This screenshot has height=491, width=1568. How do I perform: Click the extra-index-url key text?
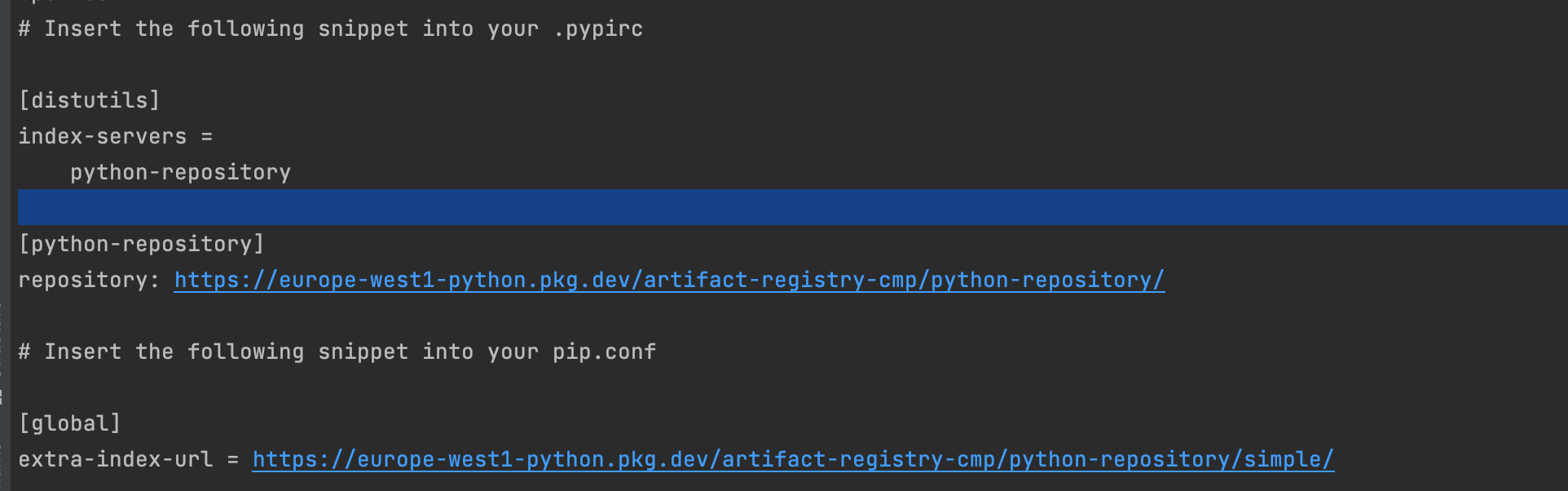115,459
